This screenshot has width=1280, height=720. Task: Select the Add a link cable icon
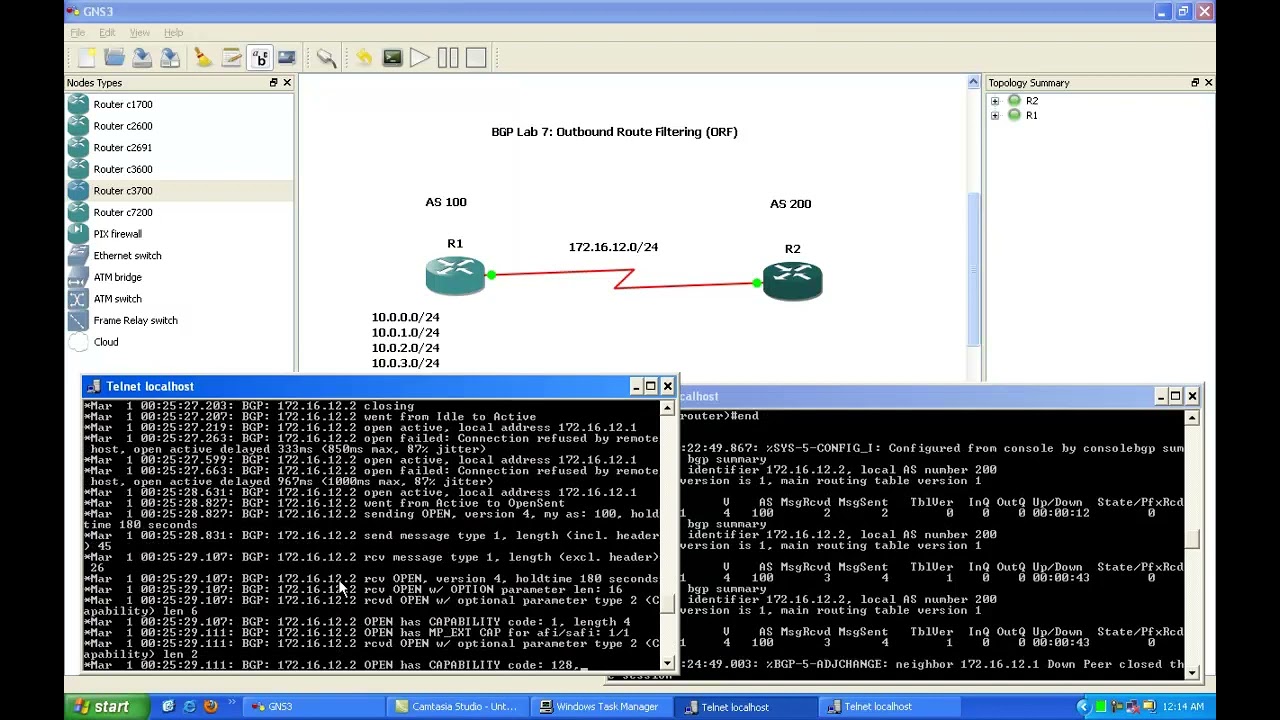(x=326, y=58)
